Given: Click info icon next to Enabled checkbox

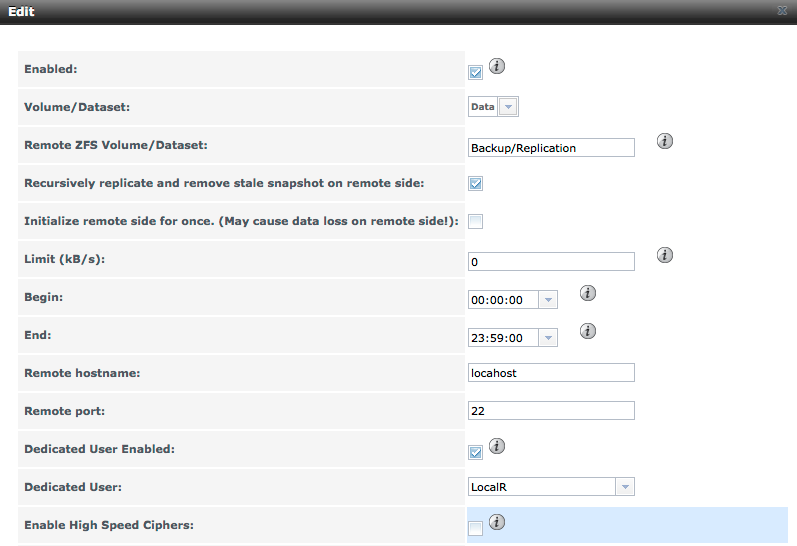Looking at the screenshot, I should [x=497, y=66].
